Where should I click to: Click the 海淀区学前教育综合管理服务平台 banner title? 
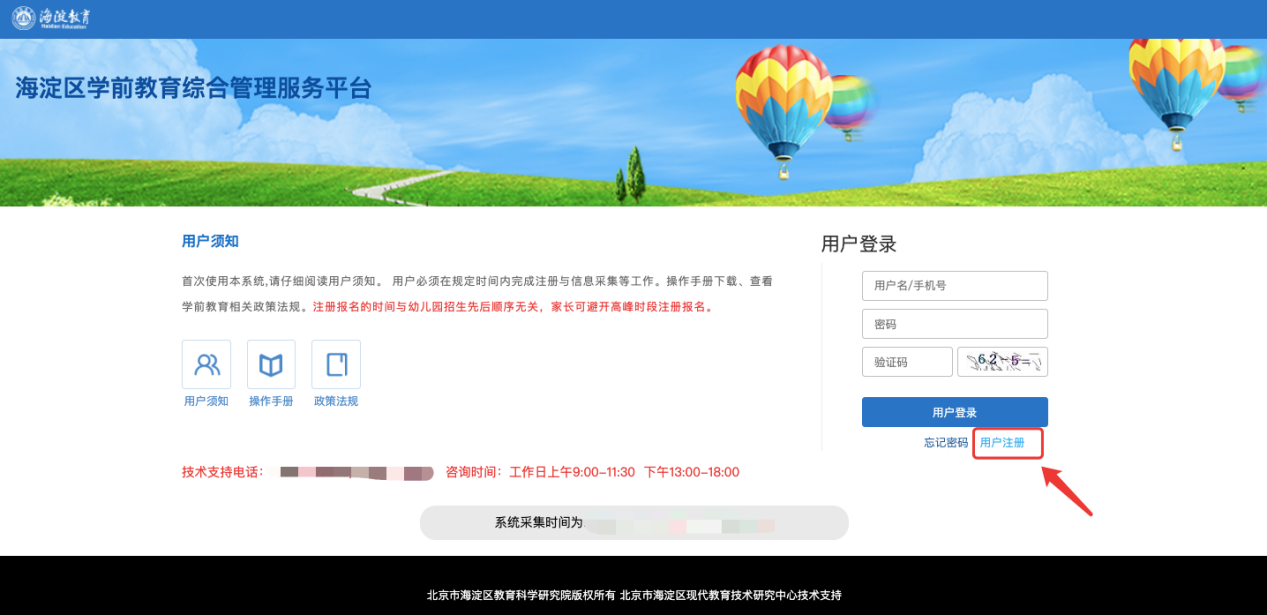coord(193,88)
